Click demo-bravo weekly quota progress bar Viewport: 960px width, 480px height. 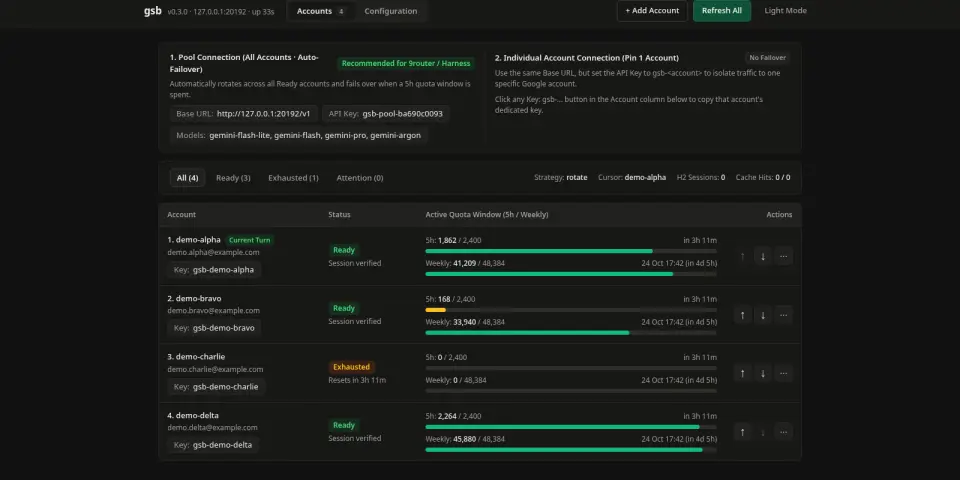571,332
